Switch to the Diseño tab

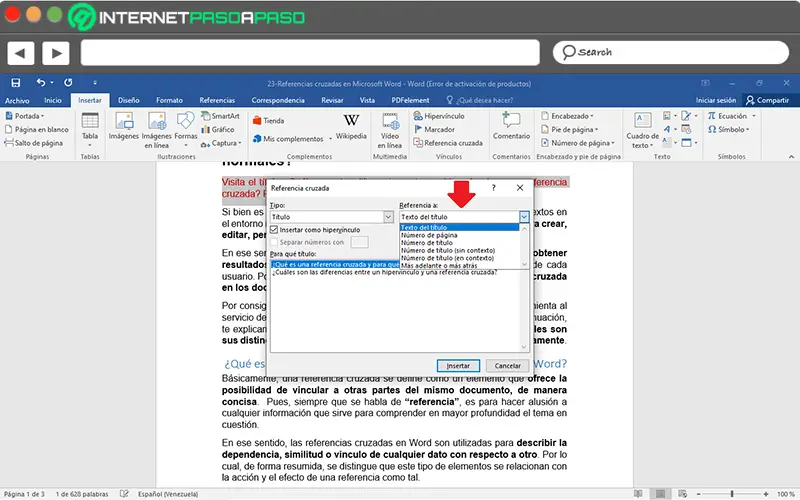[x=129, y=101]
